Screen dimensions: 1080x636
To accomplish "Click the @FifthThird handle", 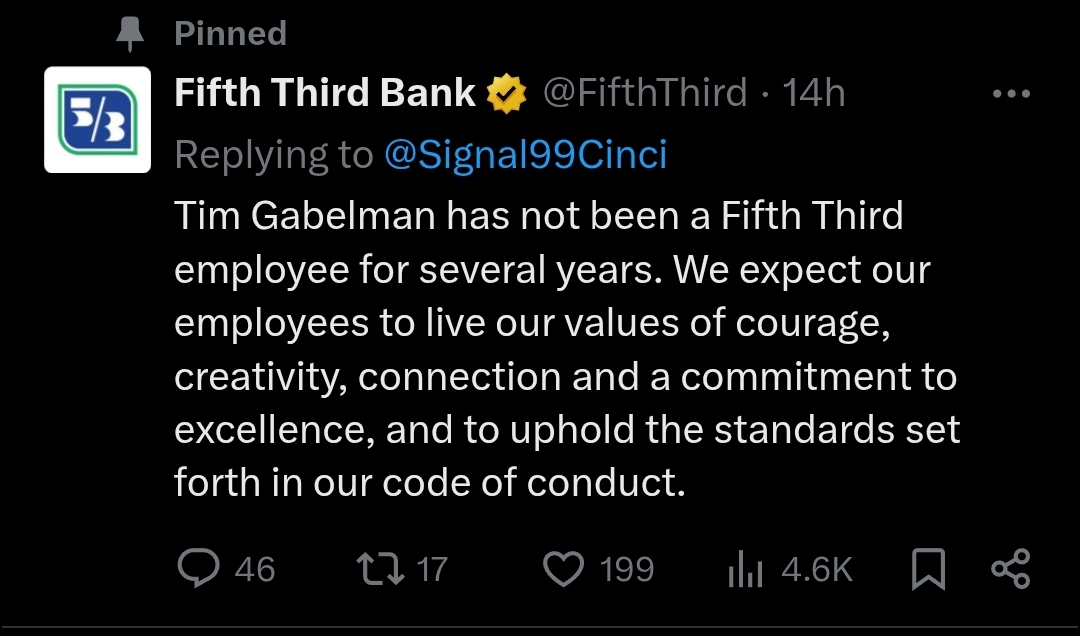I will pyautogui.click(x=645, y=94).
